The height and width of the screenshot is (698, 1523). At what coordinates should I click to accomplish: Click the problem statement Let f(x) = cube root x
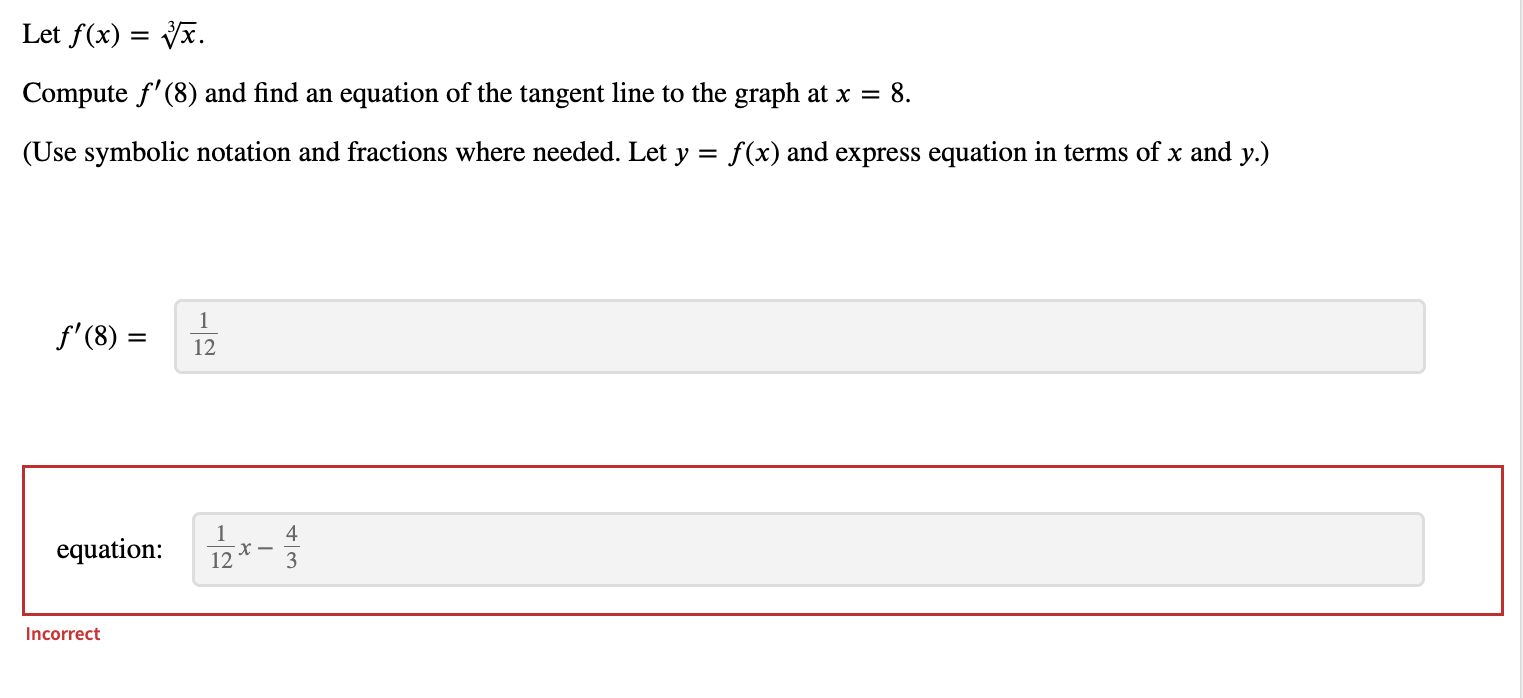pyautogui.click(x=110, y=32)
